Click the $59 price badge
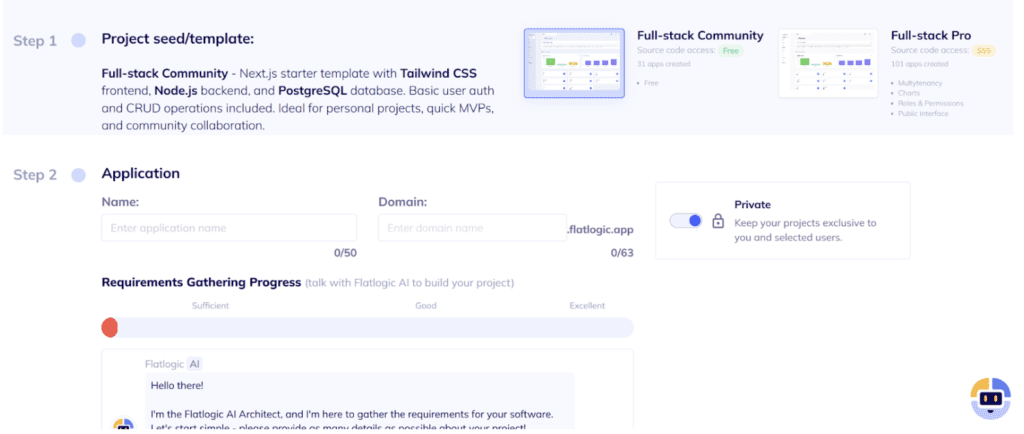1024x434 pixels. [x=983, y=50]
